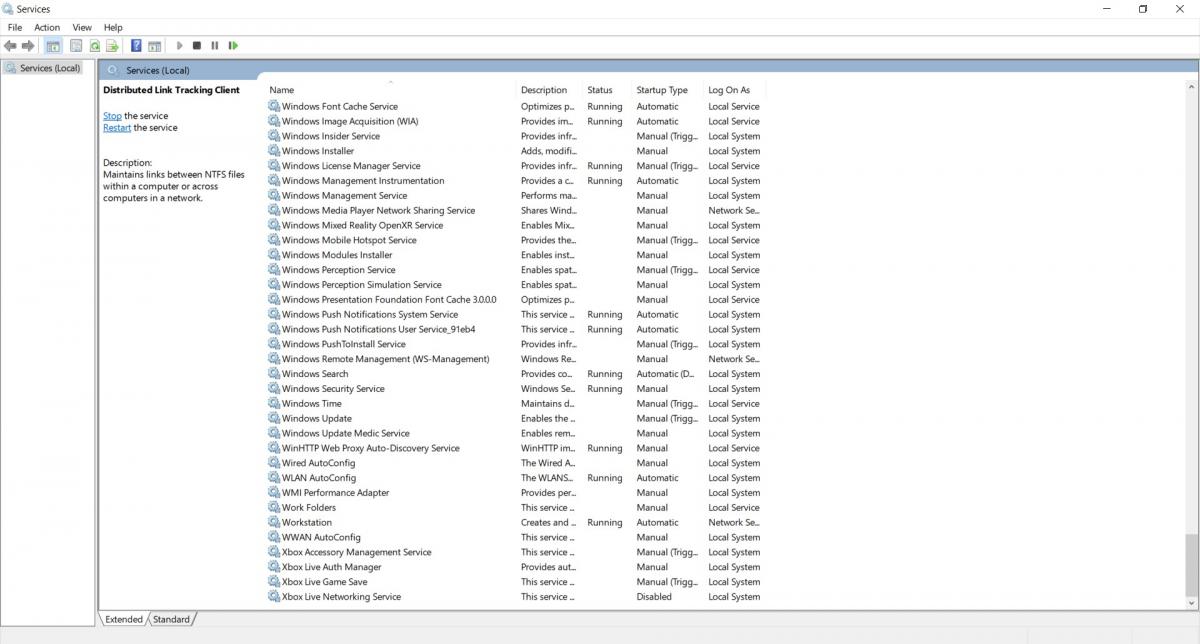Select Windows Management Instrumentation row
The image size is (1200, 644).
click(515, 181)
